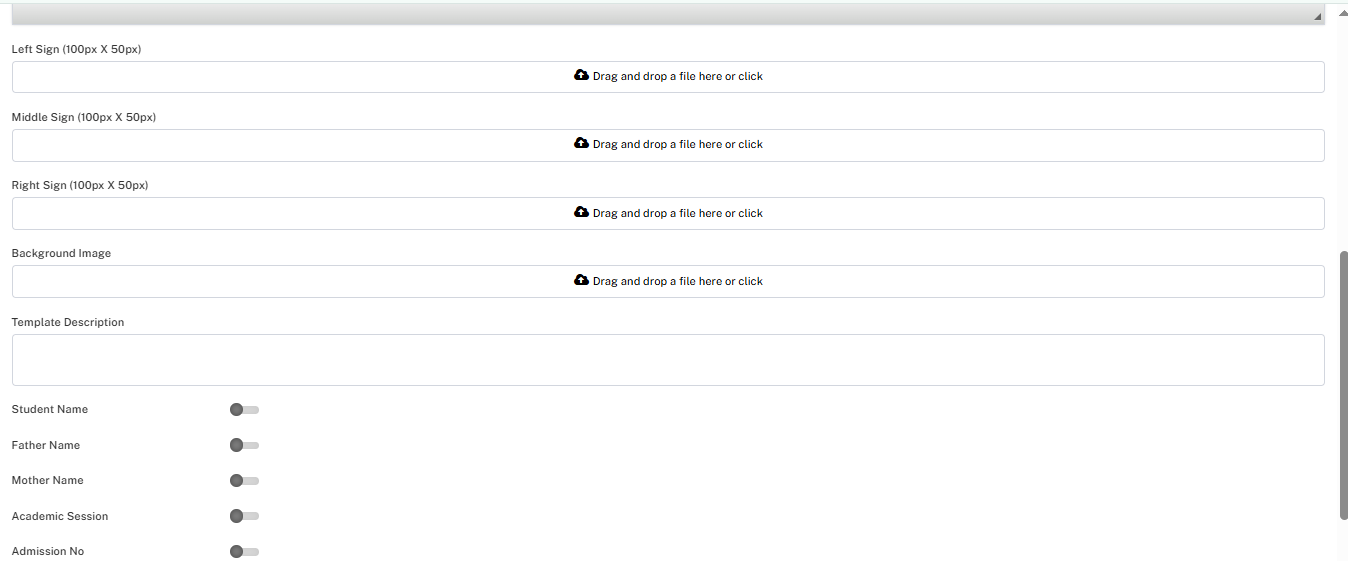Click the textarea resize handle at top
Screen dimensions: 1348x561
pos(1317,17)
